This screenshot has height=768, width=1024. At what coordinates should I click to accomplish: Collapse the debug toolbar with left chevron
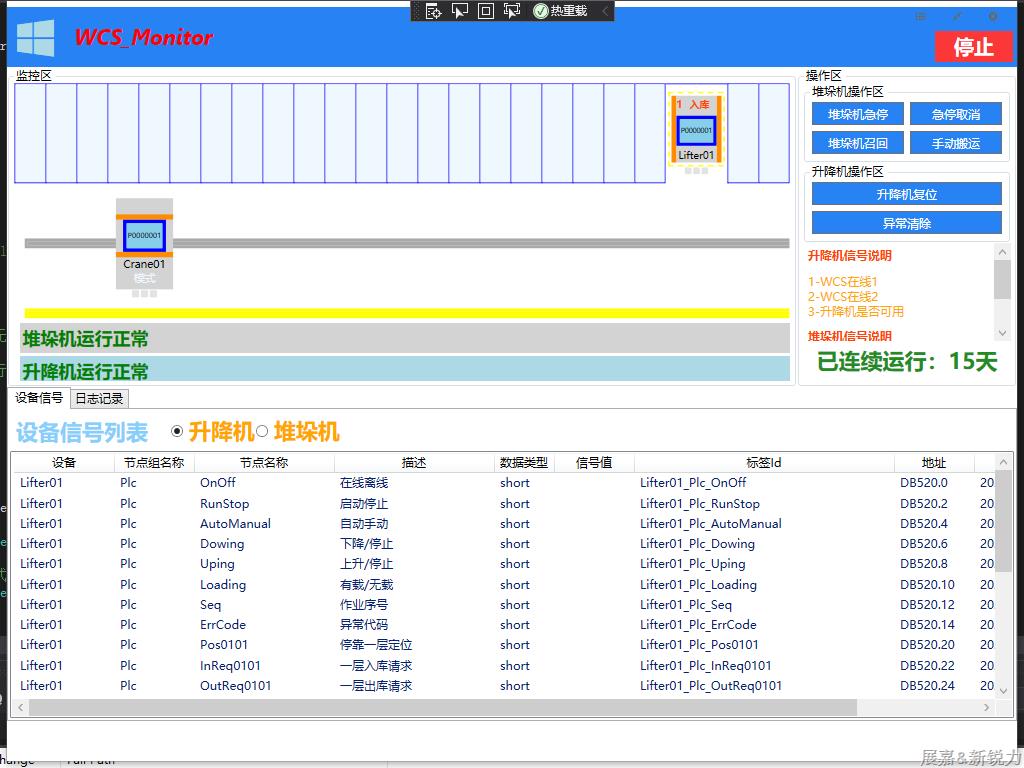point(604,11)
